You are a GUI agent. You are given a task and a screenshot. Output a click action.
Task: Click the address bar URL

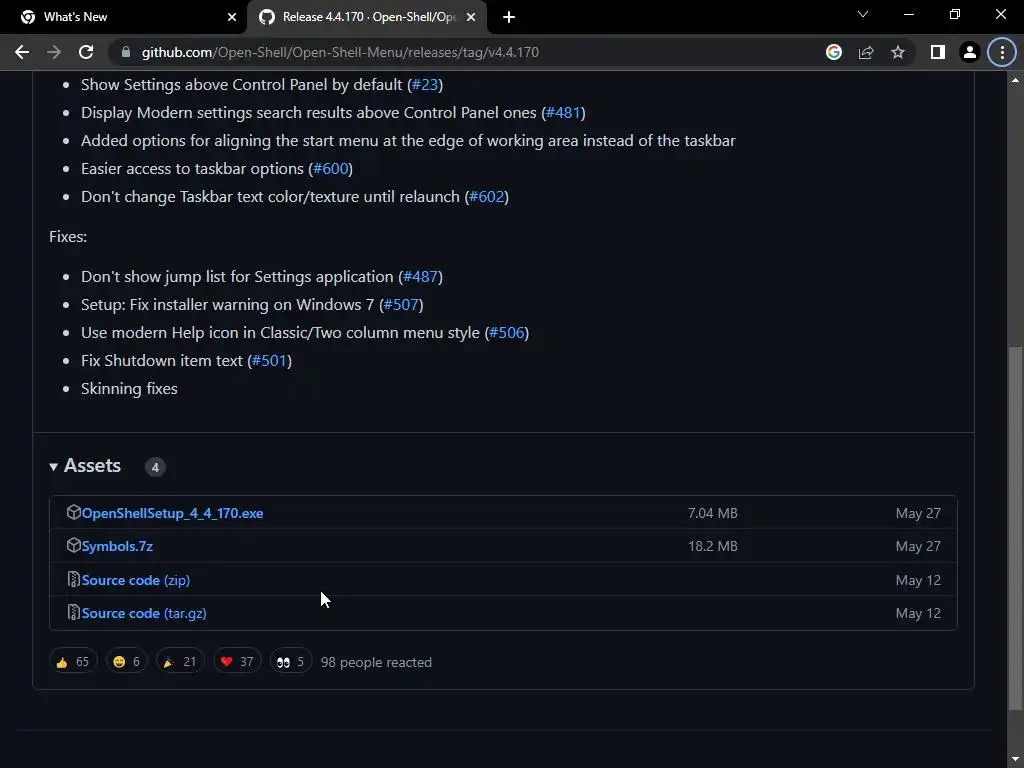(x=340, y=52)
